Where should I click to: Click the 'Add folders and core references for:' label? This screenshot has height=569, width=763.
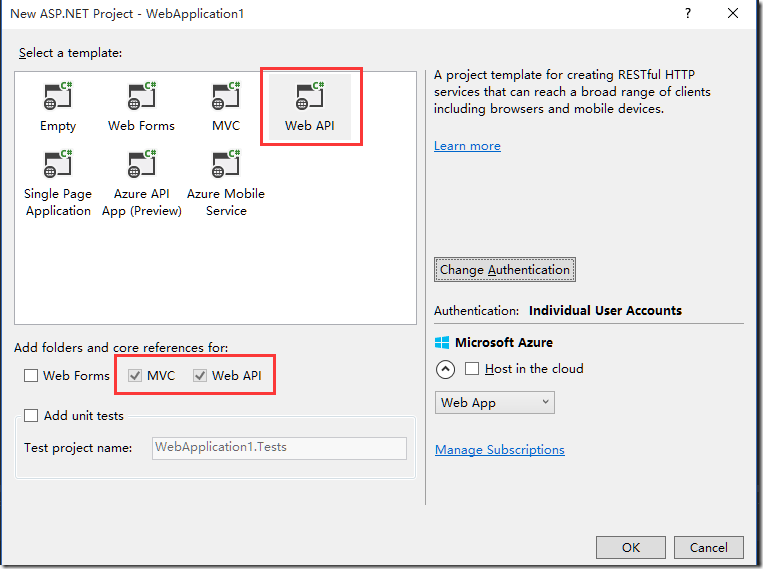pos(121,348)
